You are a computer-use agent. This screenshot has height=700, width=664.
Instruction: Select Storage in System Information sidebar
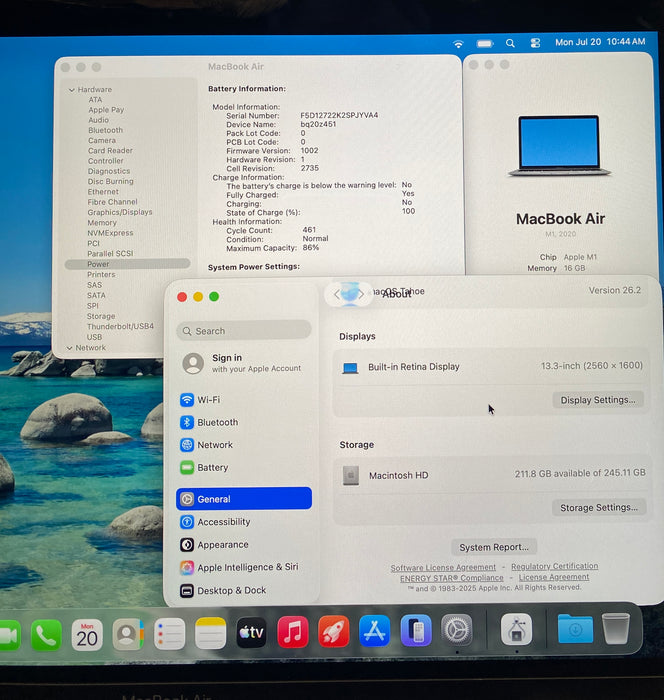[101, 316]
